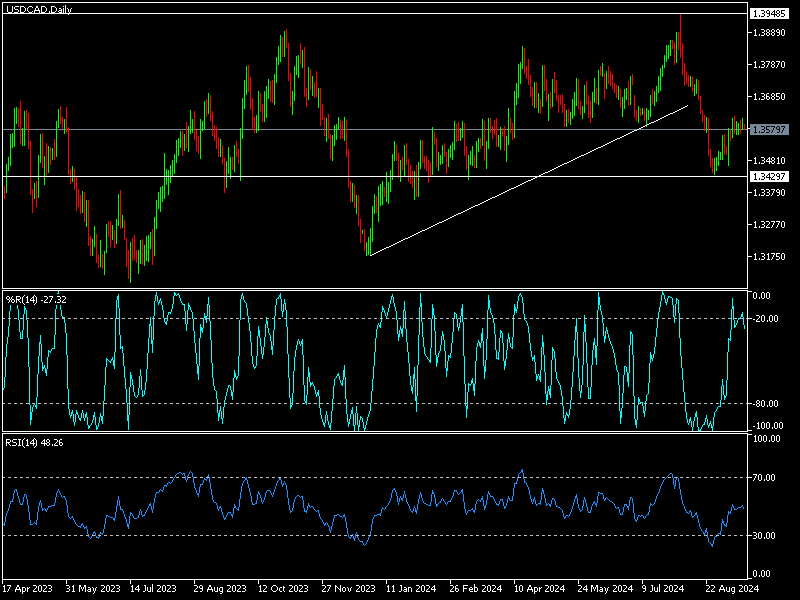Viewport: 800px width, 600px height.
Task: Click the 70.00 level on RSI scale
Action: click(765, 478)
